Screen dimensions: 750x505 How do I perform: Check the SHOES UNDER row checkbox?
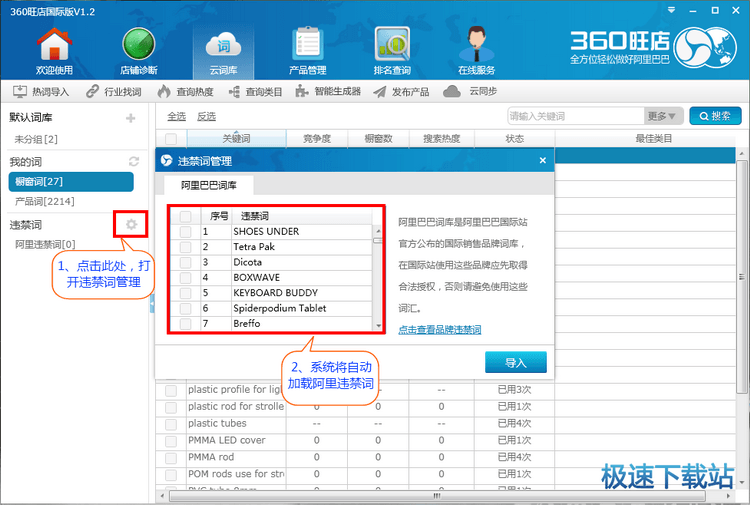[x=186, y=232]
